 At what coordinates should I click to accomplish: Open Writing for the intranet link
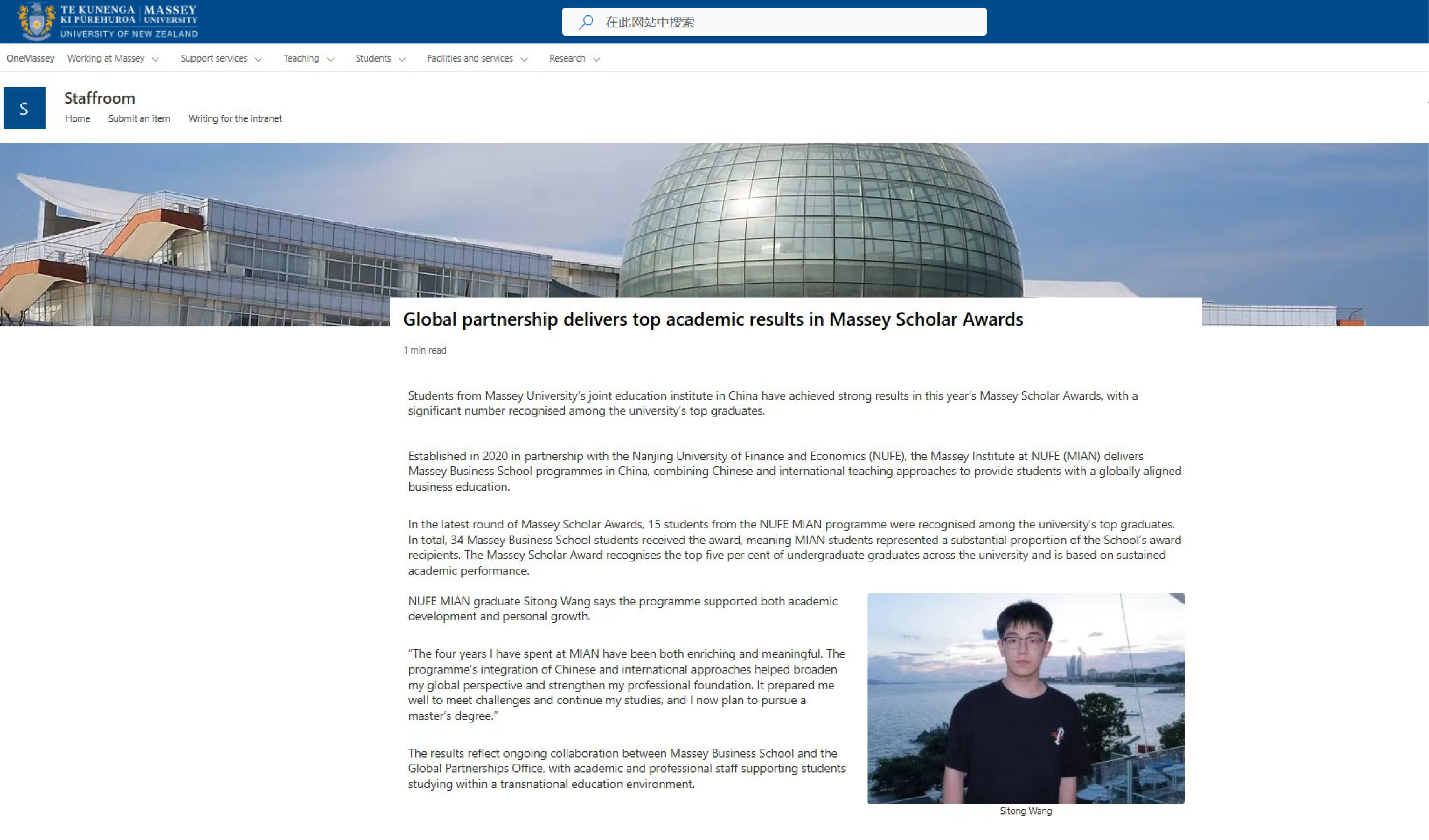(235, 119)
